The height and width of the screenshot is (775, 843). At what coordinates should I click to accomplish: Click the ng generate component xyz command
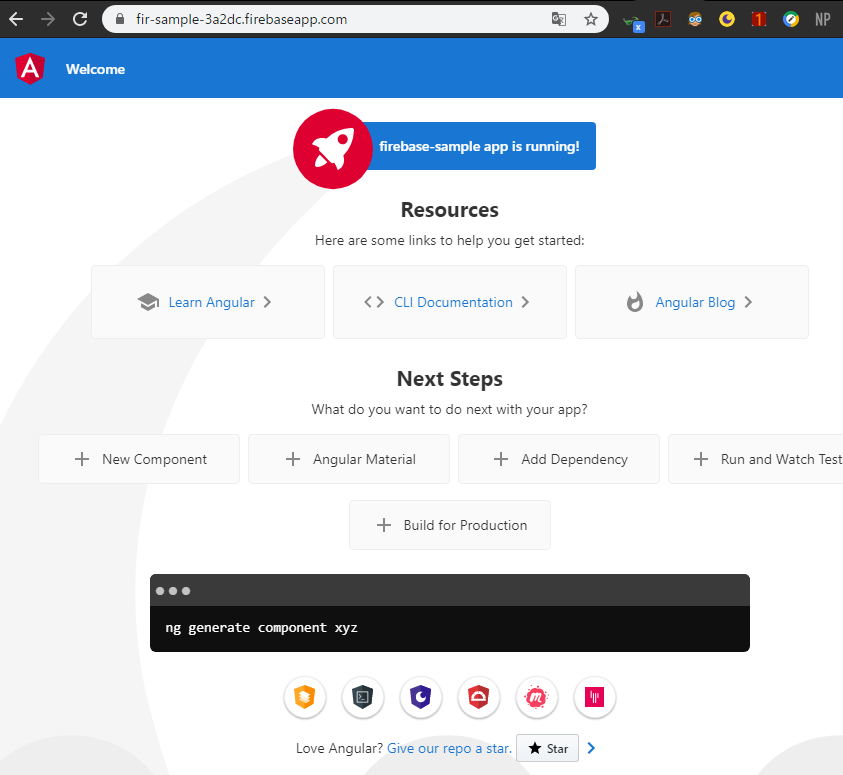pyautogui.click(x=261, y=628)
